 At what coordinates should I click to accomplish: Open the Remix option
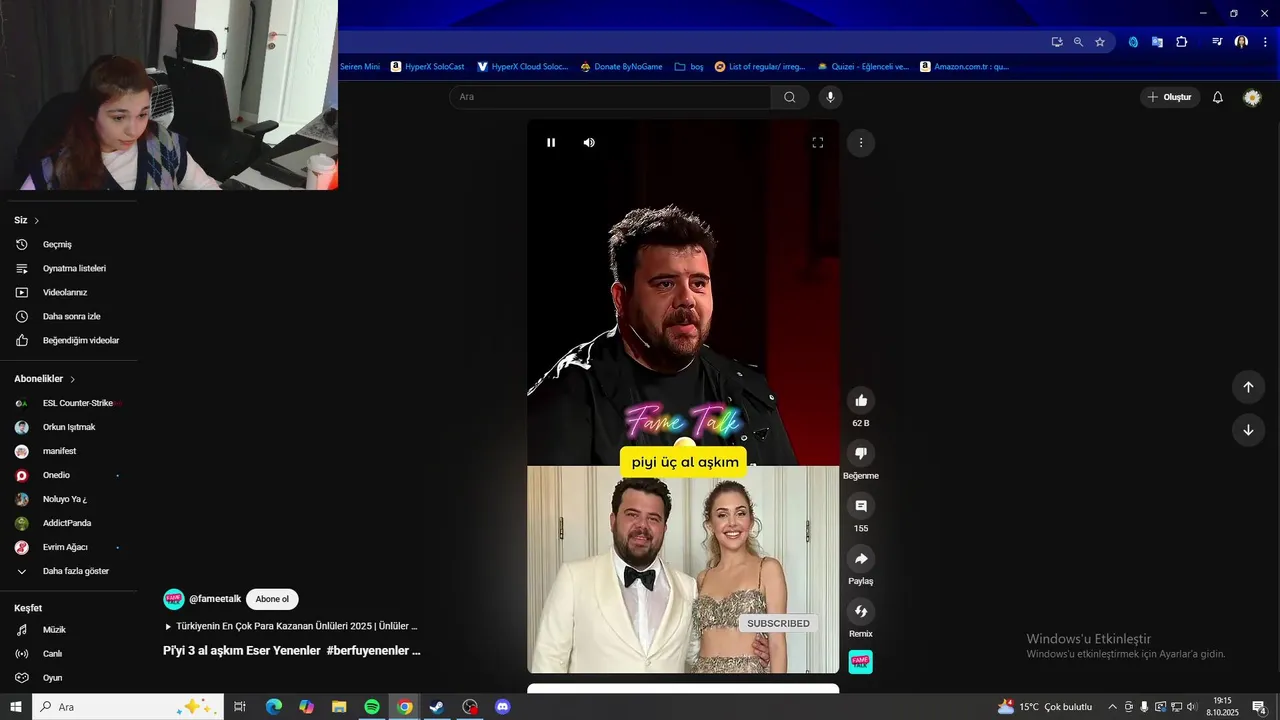point(861,611)
